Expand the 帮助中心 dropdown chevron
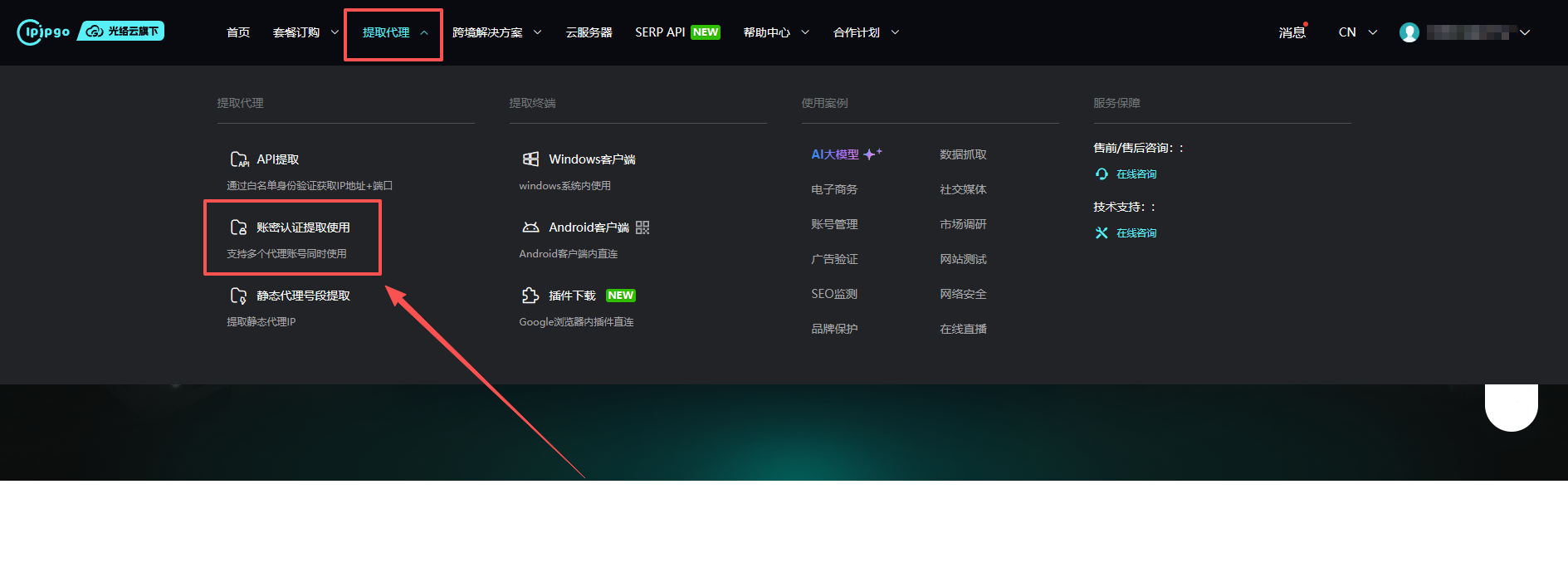This screenshot has width=1568, height=577. coord(804,32)
